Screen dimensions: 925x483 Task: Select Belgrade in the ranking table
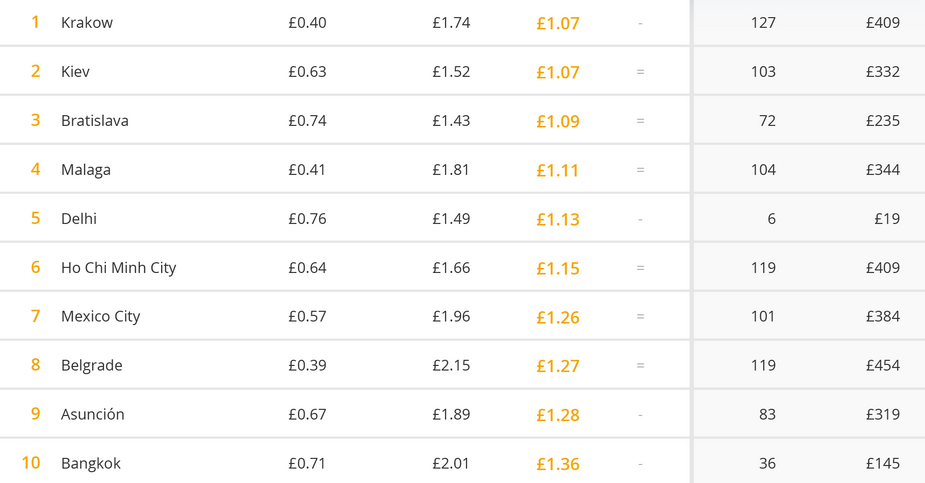pos(91,366)
